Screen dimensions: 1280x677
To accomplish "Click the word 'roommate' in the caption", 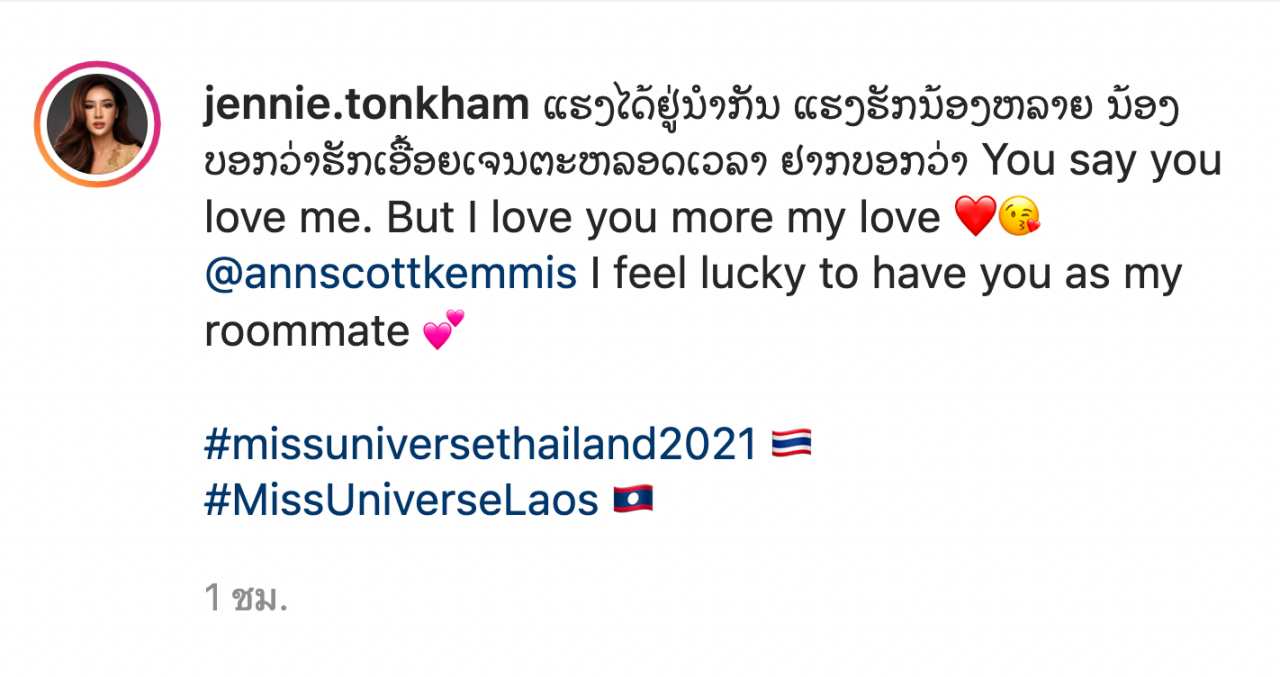I will [x=307, y=331].
